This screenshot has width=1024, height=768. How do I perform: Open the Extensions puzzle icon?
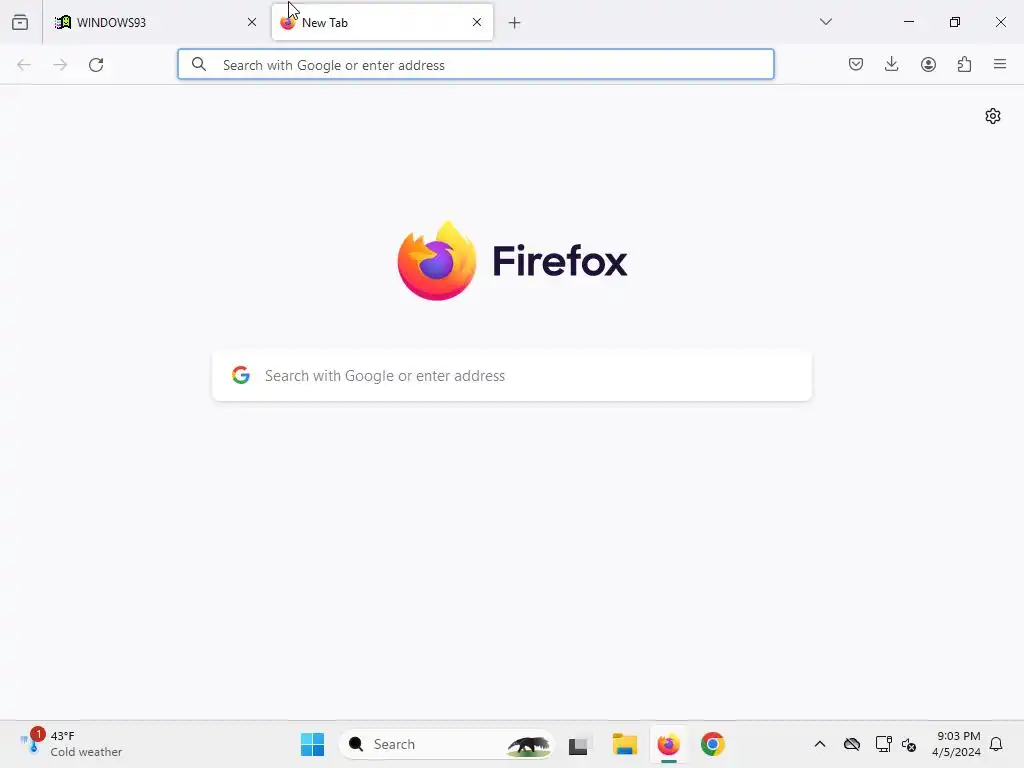pyautogui.click(x=964, y=64)
